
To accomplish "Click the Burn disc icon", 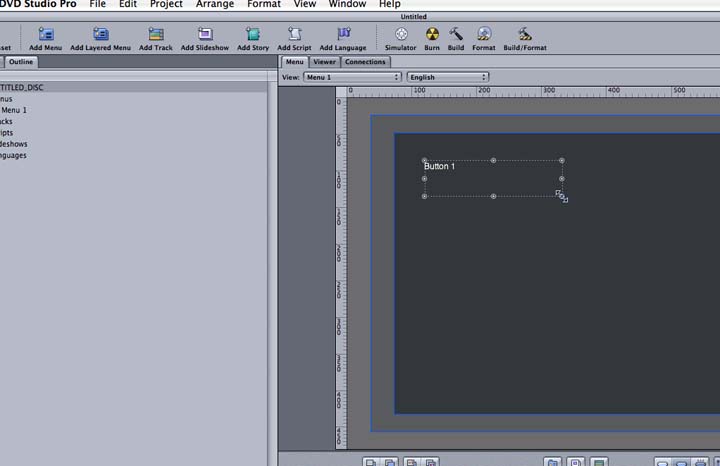I will click(432, 35).
